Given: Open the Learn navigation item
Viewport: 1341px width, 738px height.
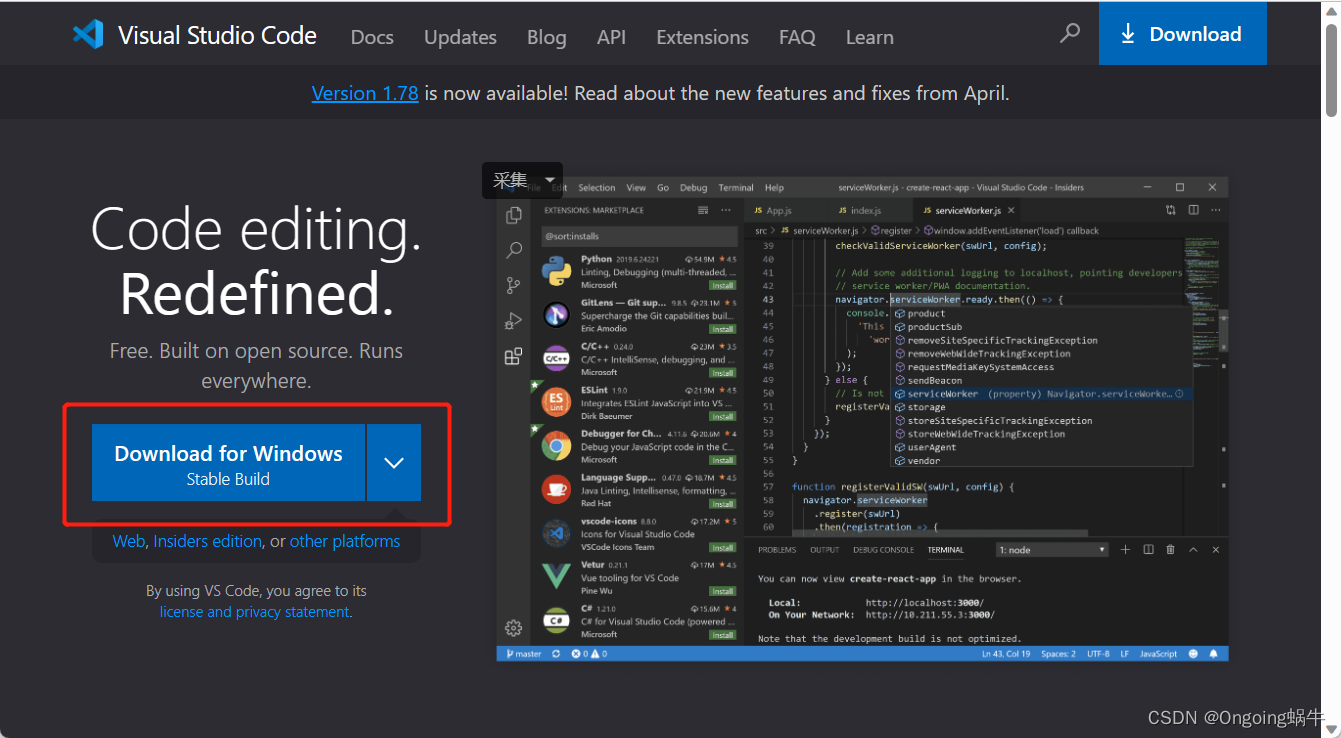Looking at the screenshot, I should pyautogui.click(x=870, y=37).
